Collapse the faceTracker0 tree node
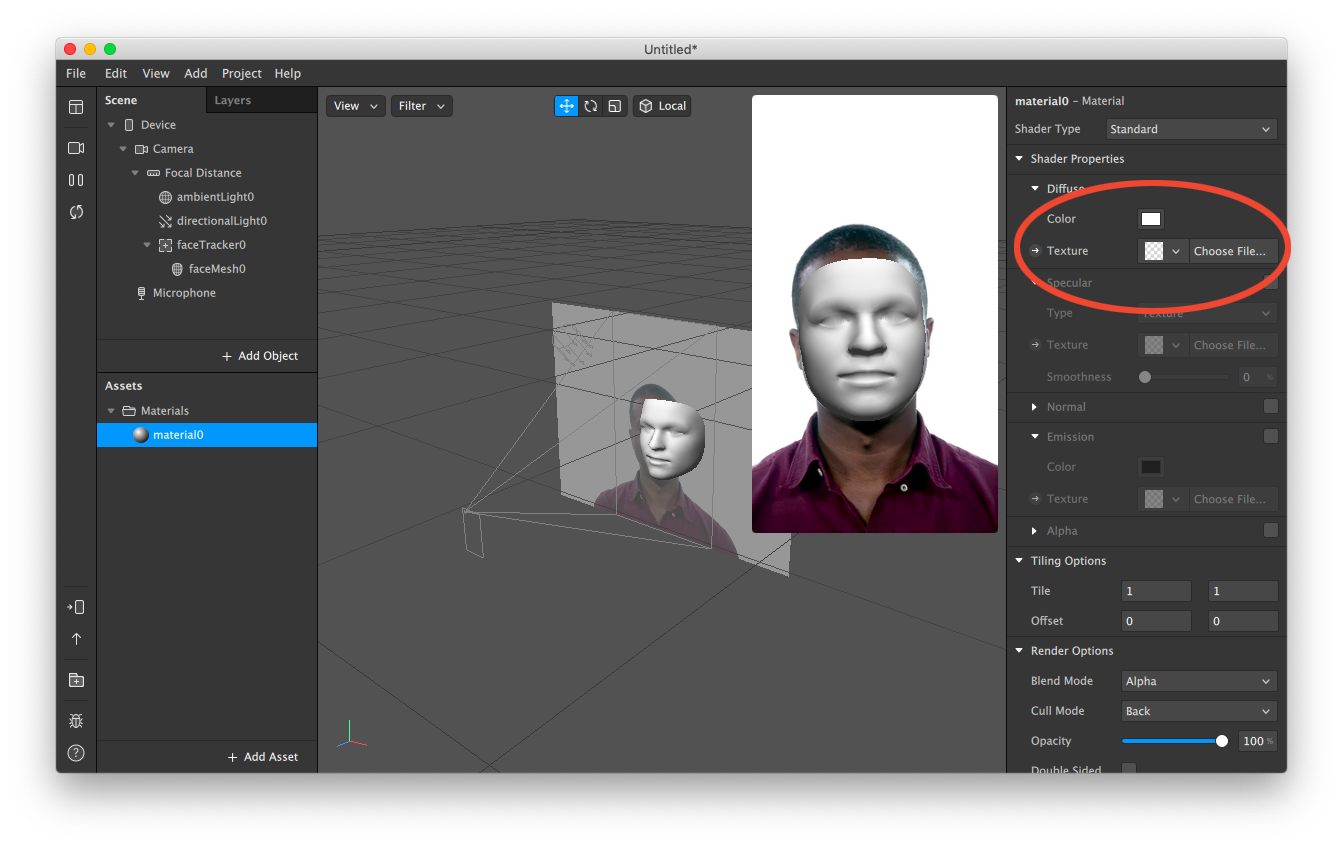This screenshot has height=847, width=1343. tap(147, 245)
